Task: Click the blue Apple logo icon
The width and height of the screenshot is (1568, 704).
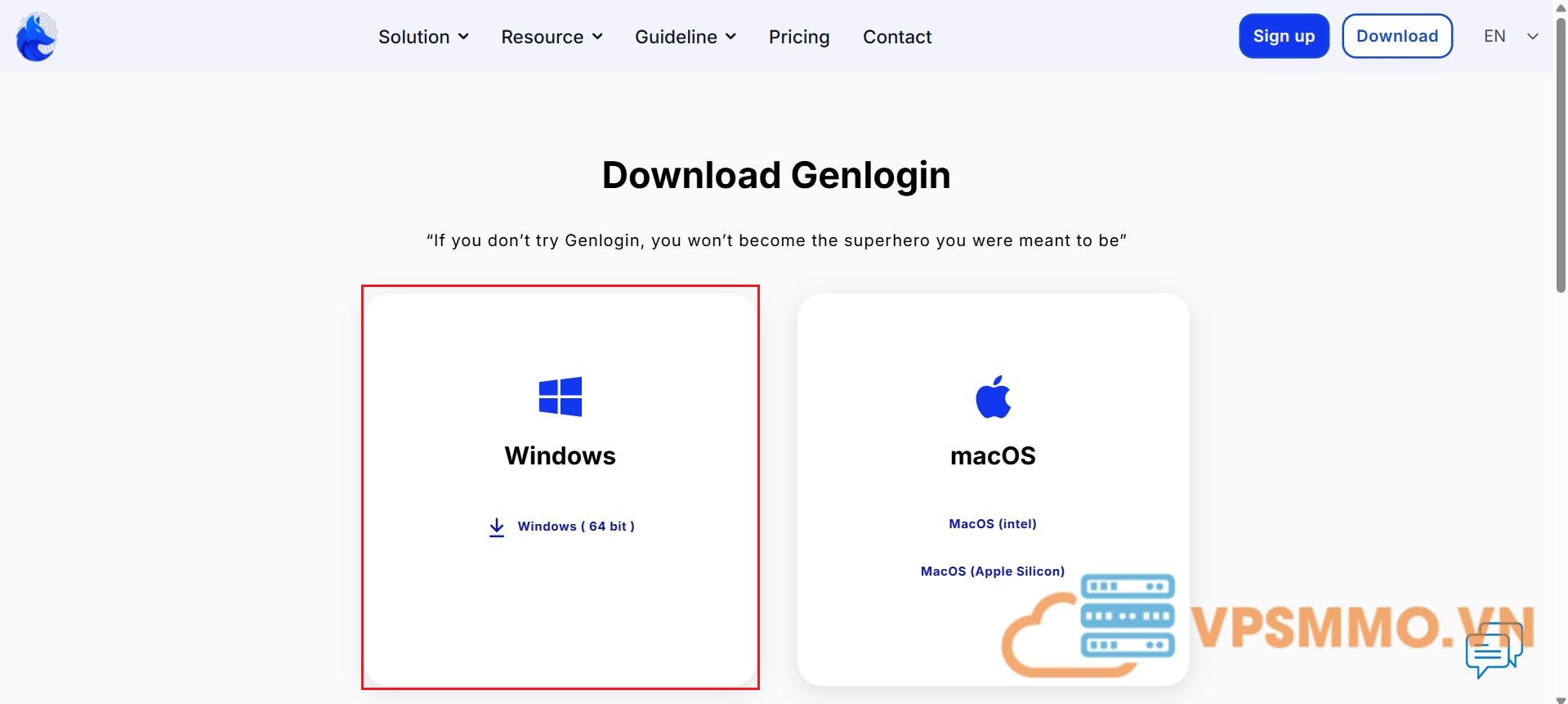Action: (x=993, y=397)
